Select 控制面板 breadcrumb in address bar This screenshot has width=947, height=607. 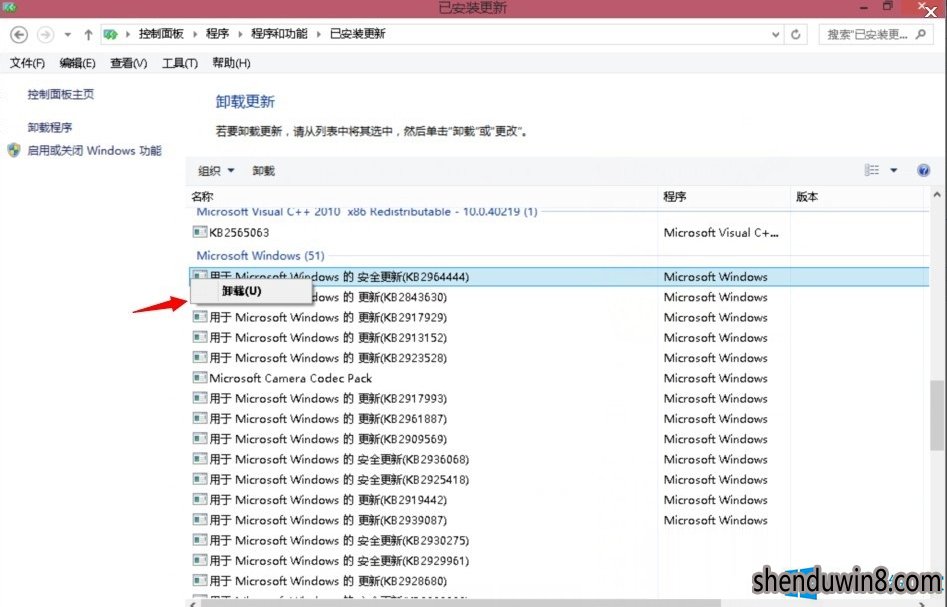(161, 34)
